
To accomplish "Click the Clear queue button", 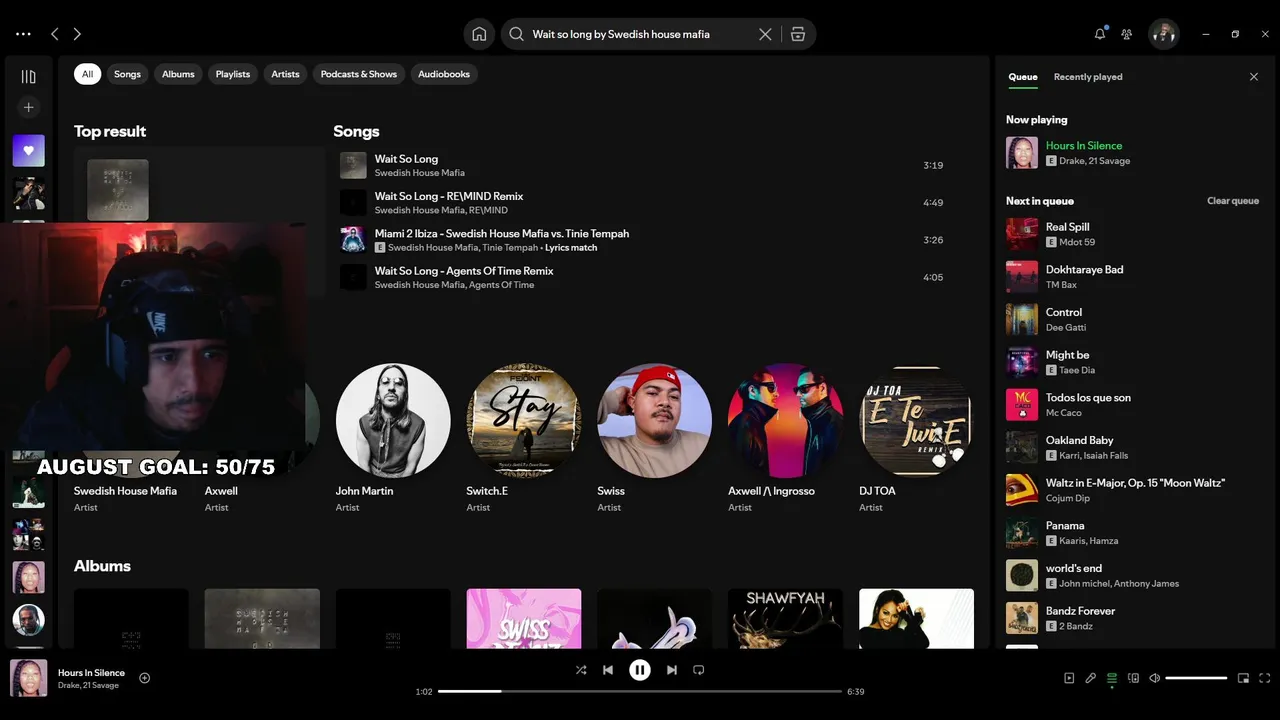I will pos(1233,201).
